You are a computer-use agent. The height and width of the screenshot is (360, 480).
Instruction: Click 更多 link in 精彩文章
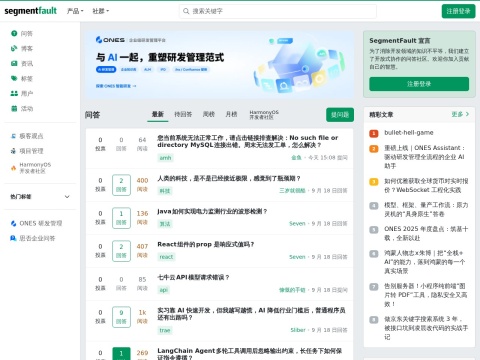(460, 114)
